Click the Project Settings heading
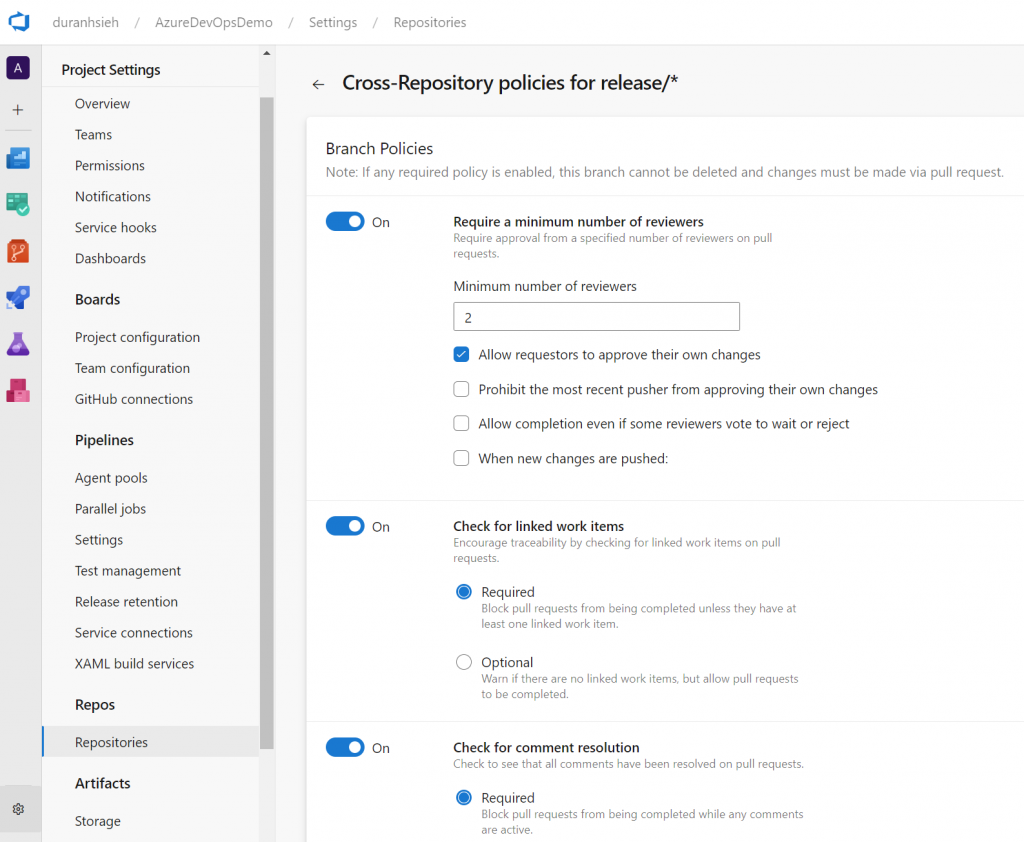The image size is (1024, 842). pos(111,70)
